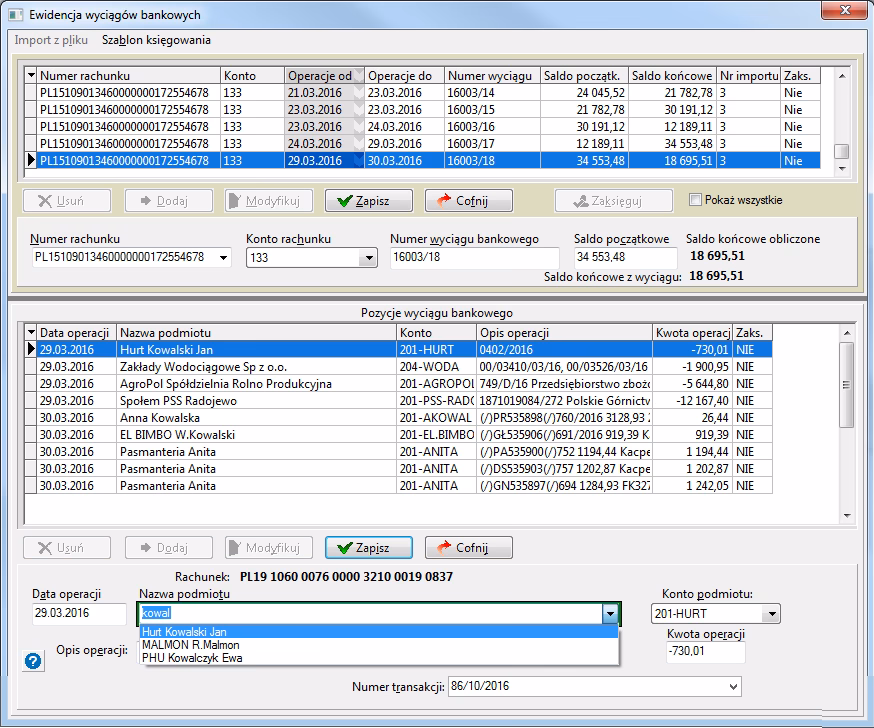The image size is (874, 728).
Task: Expand the Numer rachunku dropdown
Action: 222,258
